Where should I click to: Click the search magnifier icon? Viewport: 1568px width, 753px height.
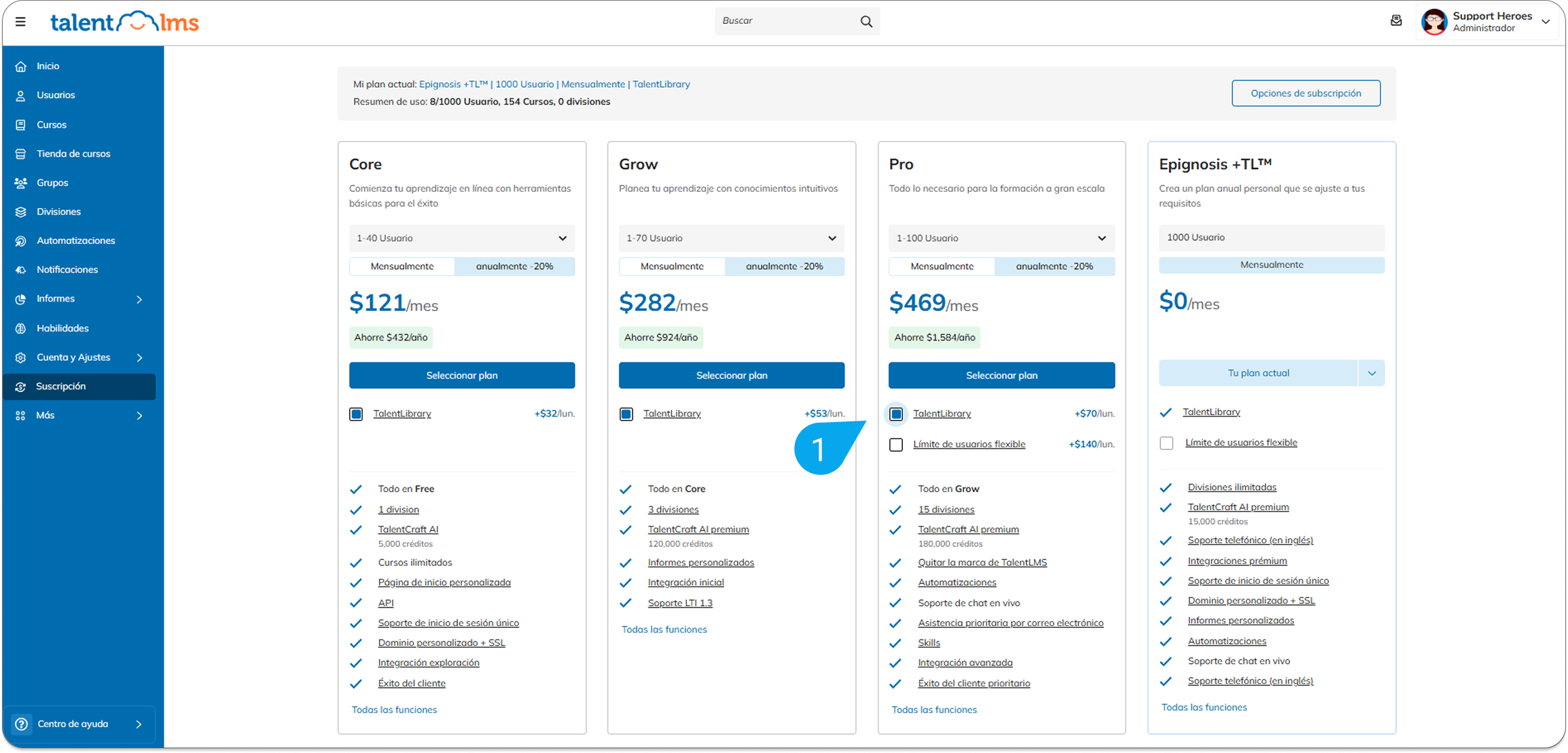point(866,21)
